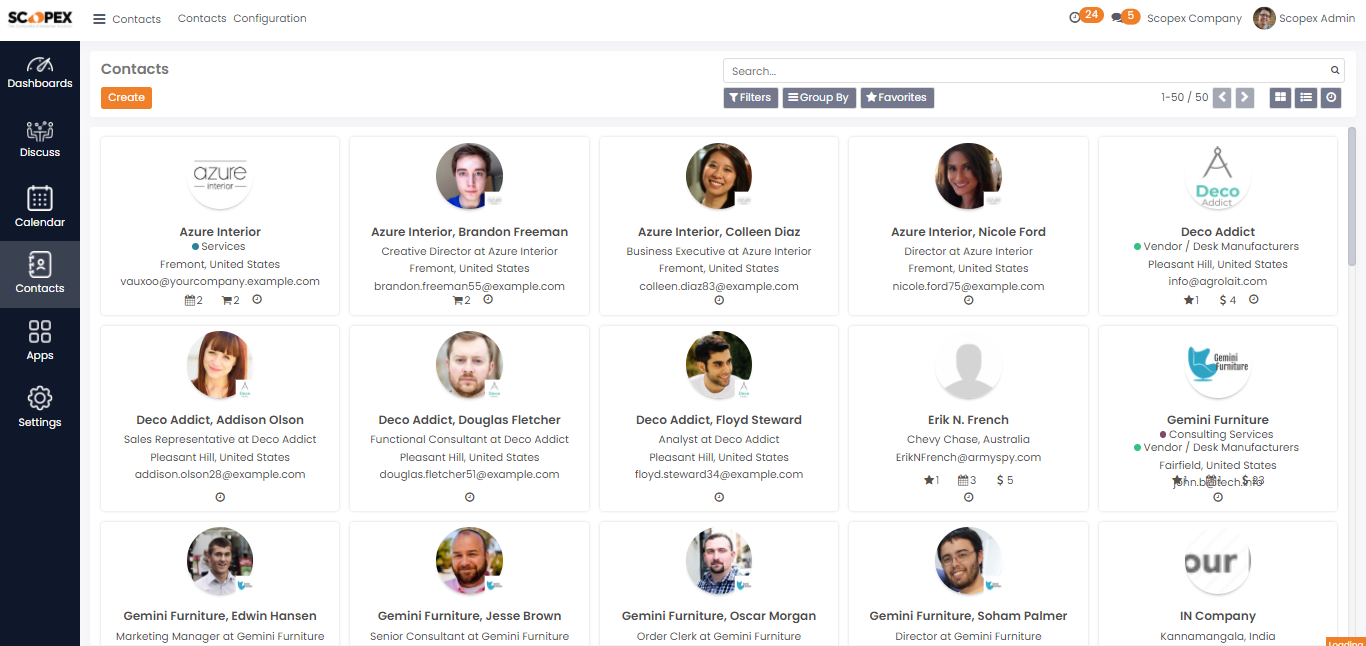Click into the Search input field
This screenshot has width=1366, height=646.
pyautogui.click(x=1028, y=71)
